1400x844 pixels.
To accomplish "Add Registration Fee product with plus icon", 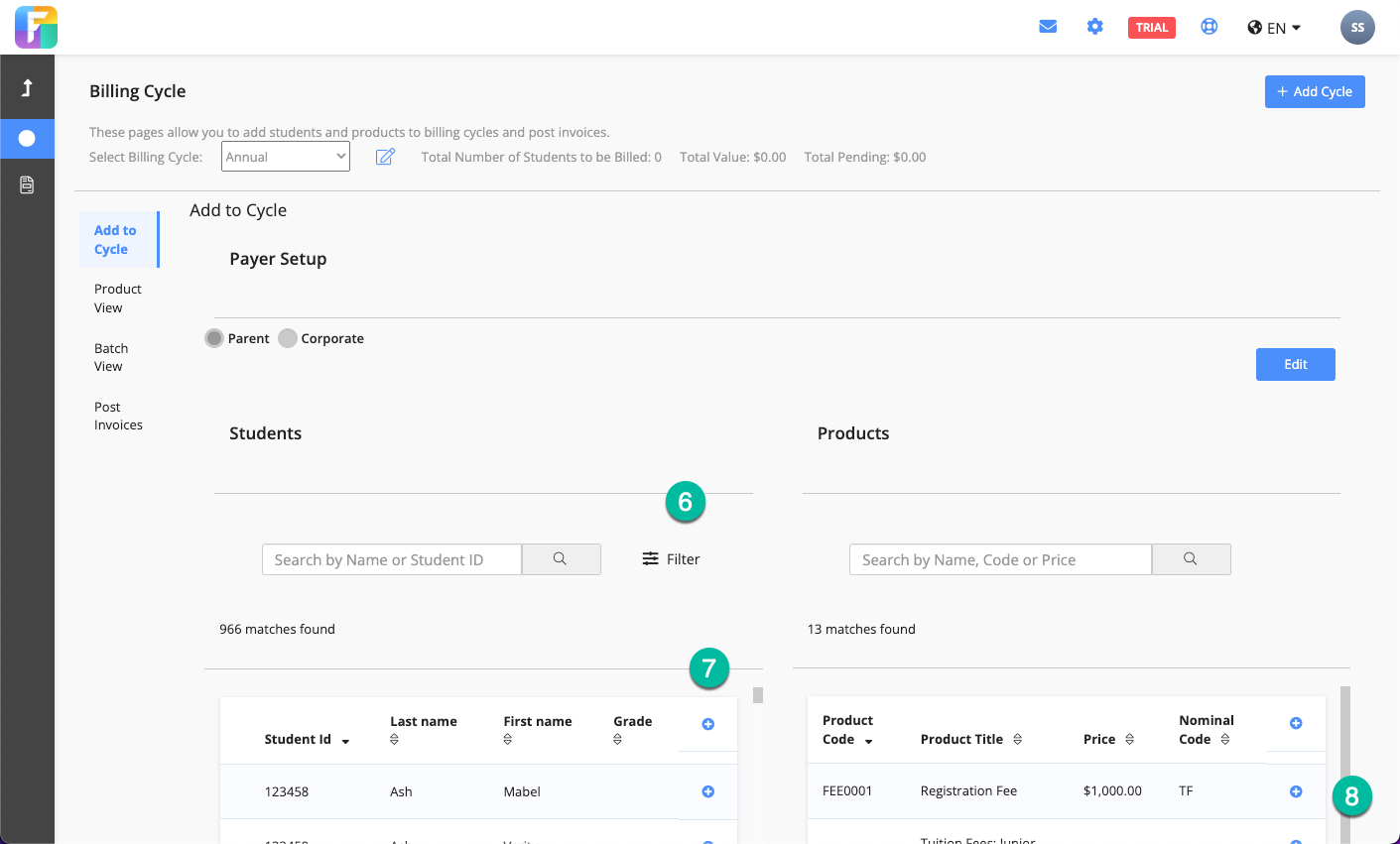I will (1296, 791).
